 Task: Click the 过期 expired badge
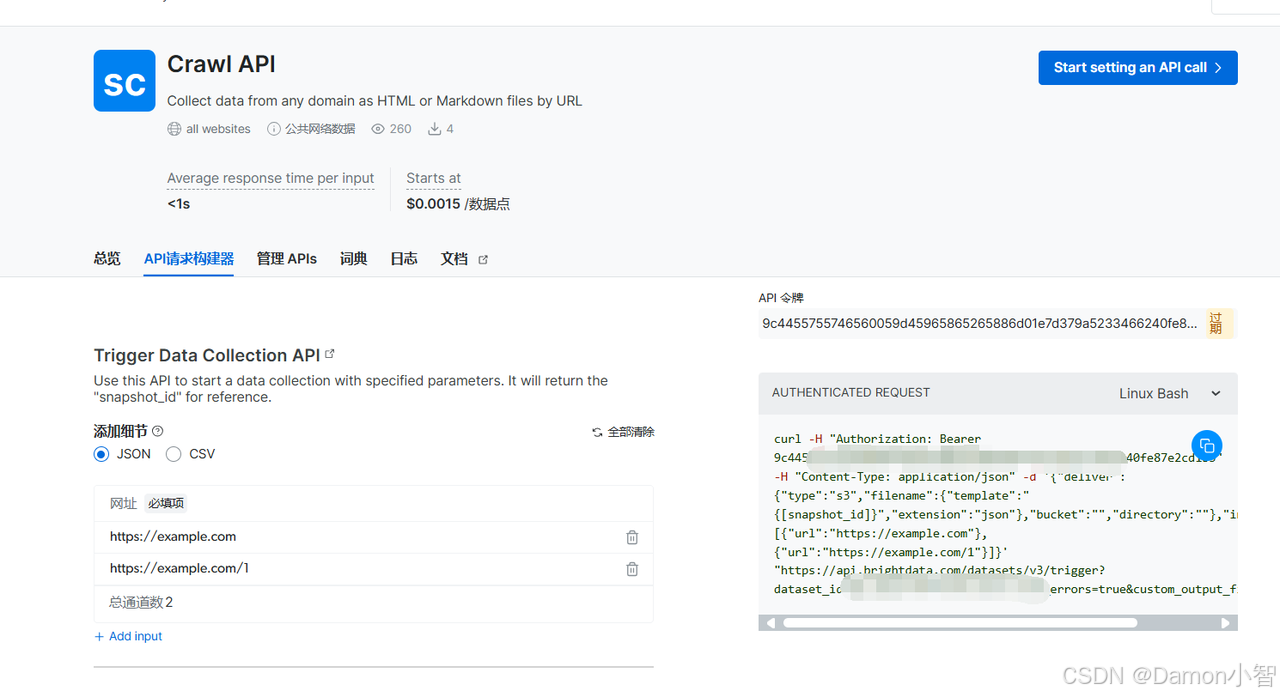1220,323
